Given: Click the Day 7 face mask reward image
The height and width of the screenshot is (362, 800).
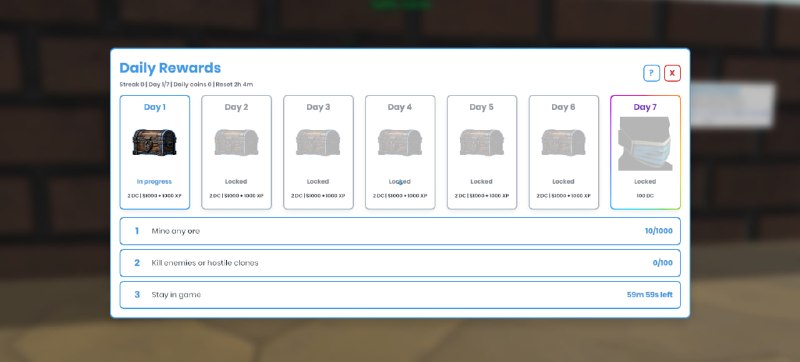Looking at the screenshot, I should tap(645, 144).
